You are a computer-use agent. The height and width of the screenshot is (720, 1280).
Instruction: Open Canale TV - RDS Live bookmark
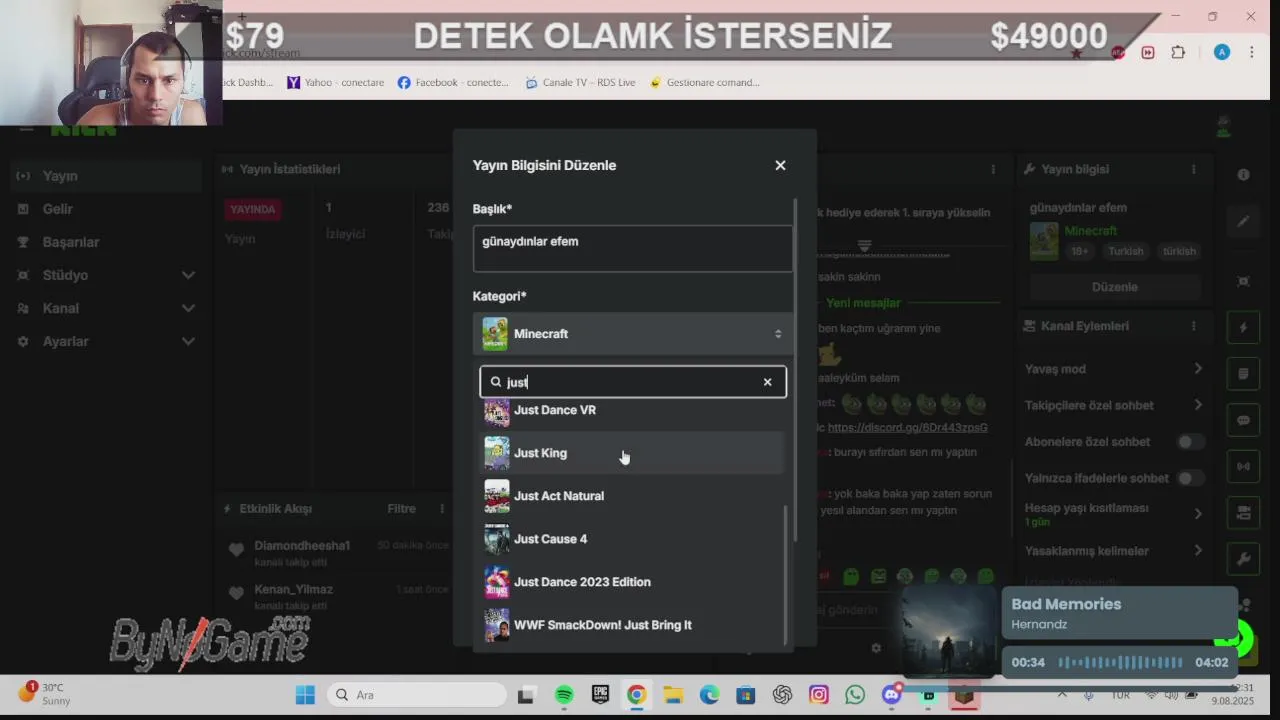click(x=580, y=82)
